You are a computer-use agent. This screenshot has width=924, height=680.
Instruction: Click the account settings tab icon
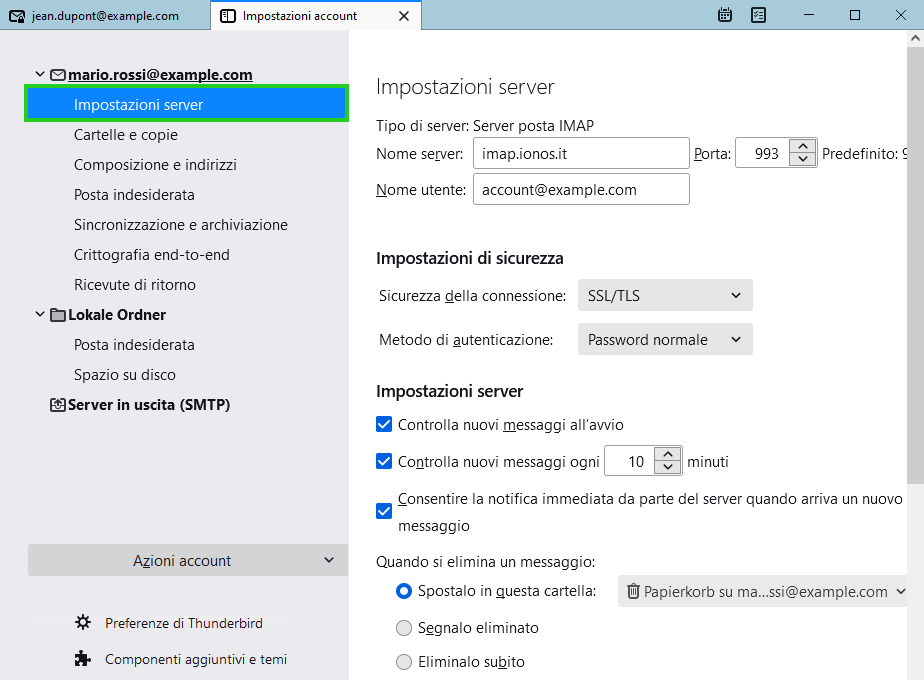coord(227,16)
